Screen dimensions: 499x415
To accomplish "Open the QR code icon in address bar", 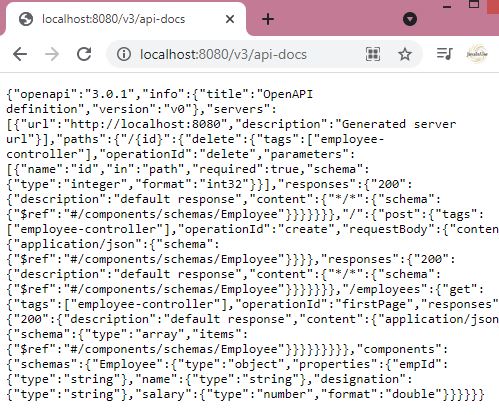I will click(x=373, y=54).
